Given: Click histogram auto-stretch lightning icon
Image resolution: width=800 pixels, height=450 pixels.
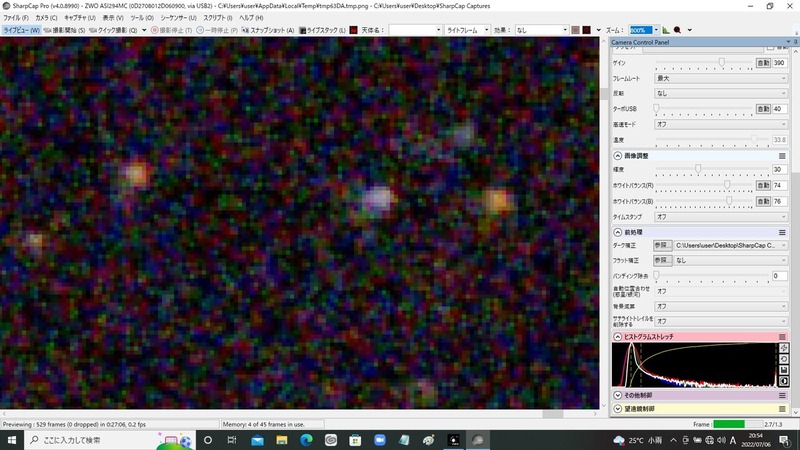Looking at the screenshot, I should [x=784, y=347].
